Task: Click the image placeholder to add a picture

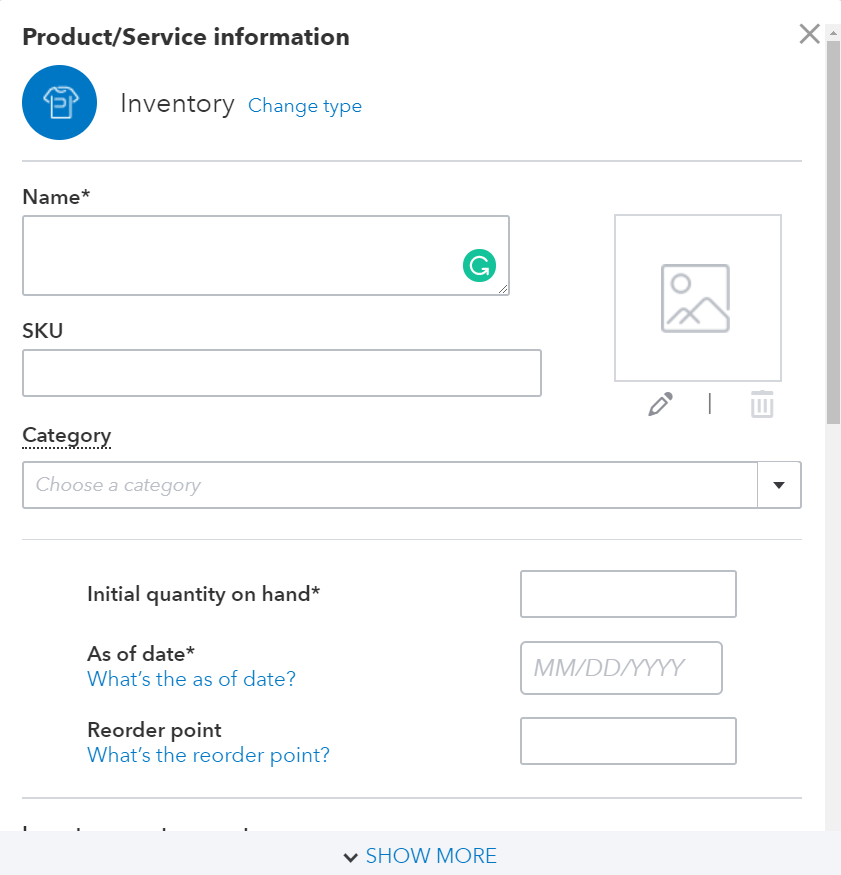Action: 697,297
